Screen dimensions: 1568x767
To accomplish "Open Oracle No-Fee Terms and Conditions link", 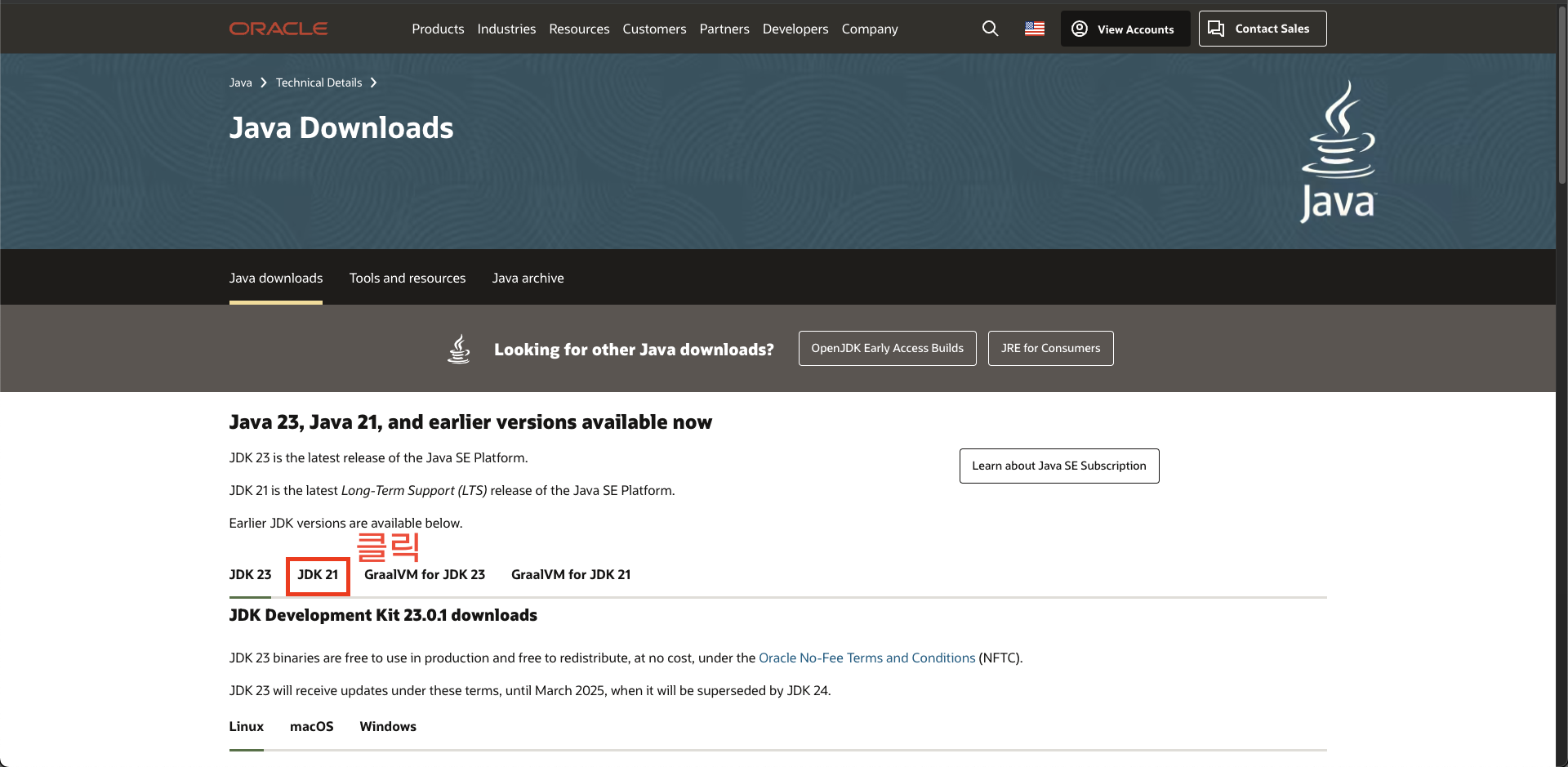I will pyautogui.click(x=866, y=658).
